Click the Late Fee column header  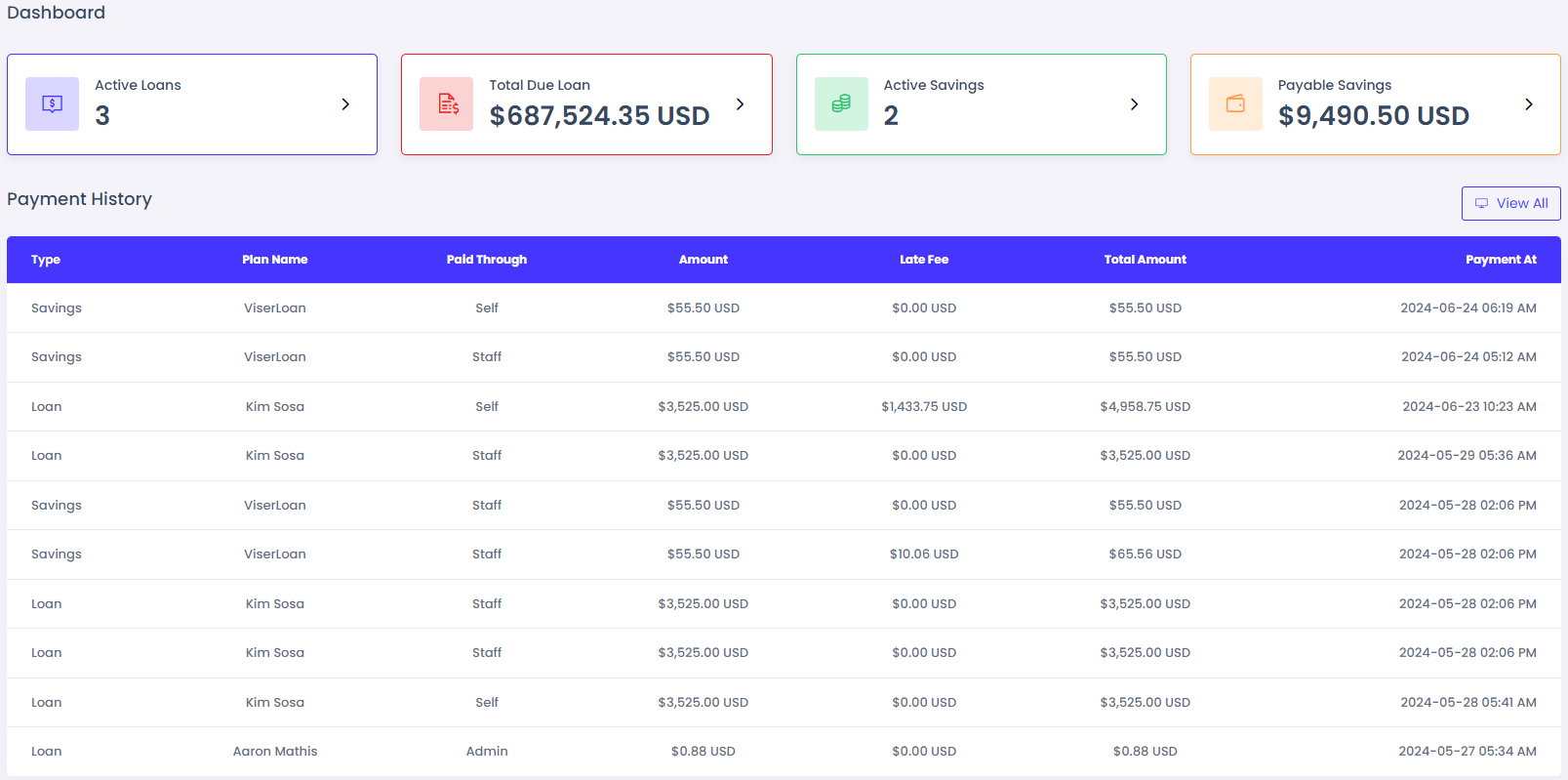click(x=923, y=260)
